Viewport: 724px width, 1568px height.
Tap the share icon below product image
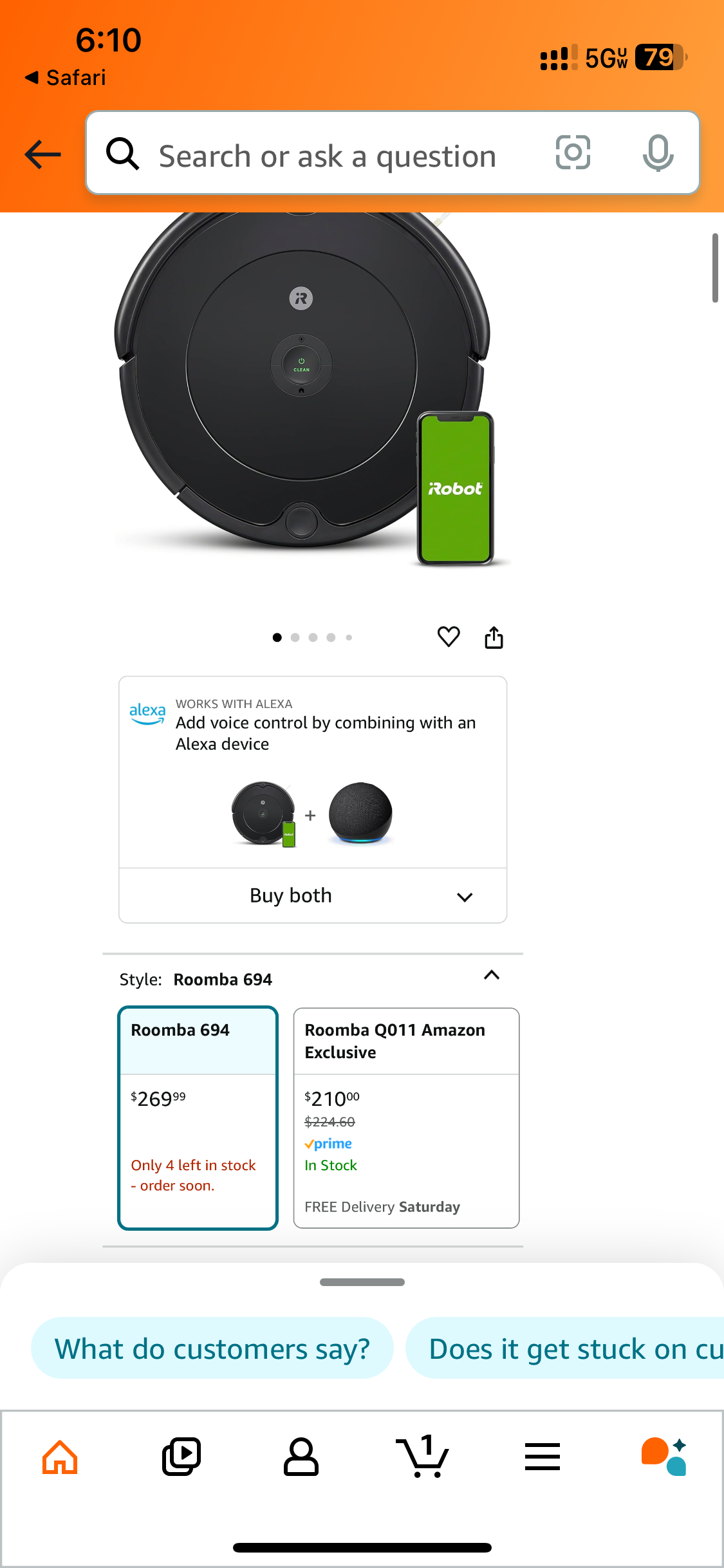[494, 637]
